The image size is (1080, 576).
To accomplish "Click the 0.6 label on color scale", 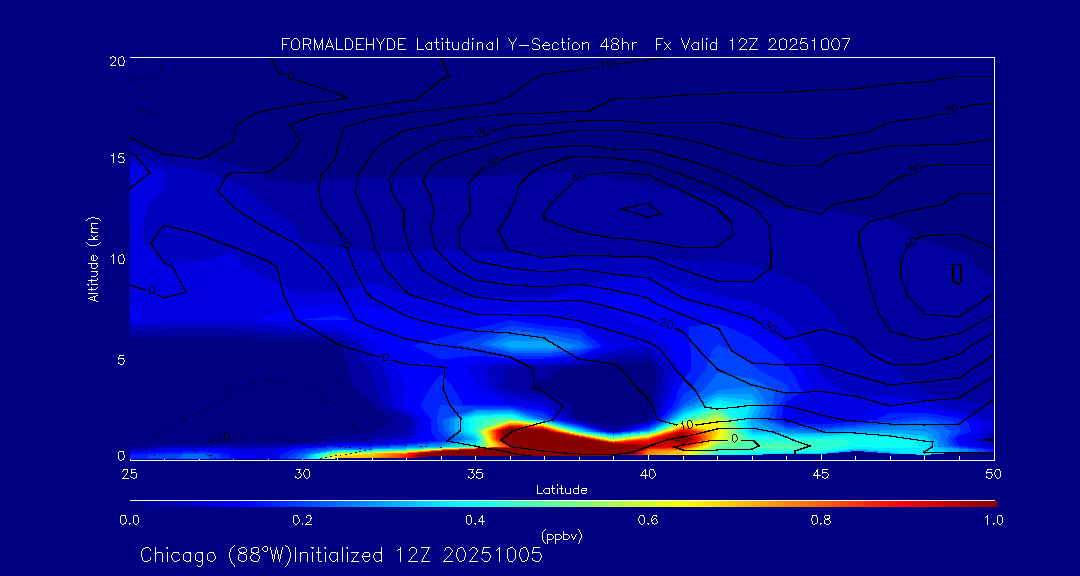I will tap(646, 520).
